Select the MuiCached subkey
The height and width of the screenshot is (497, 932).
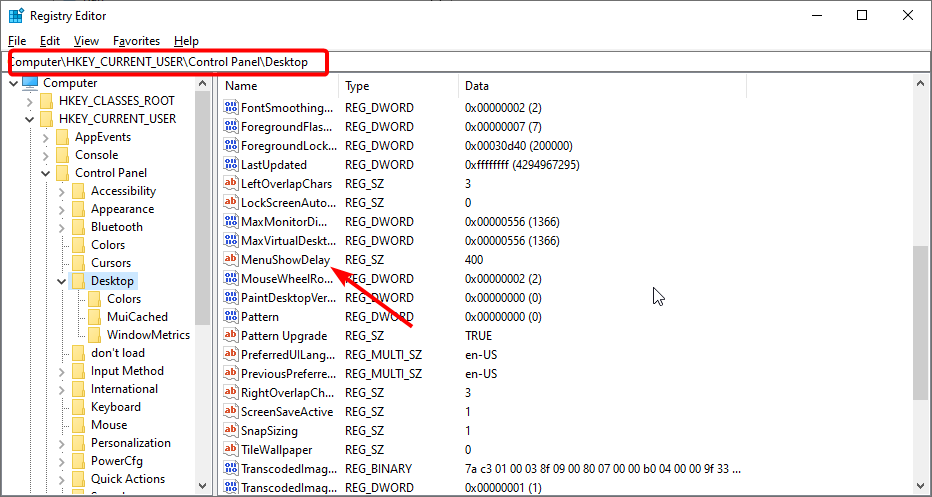[137, 317]
